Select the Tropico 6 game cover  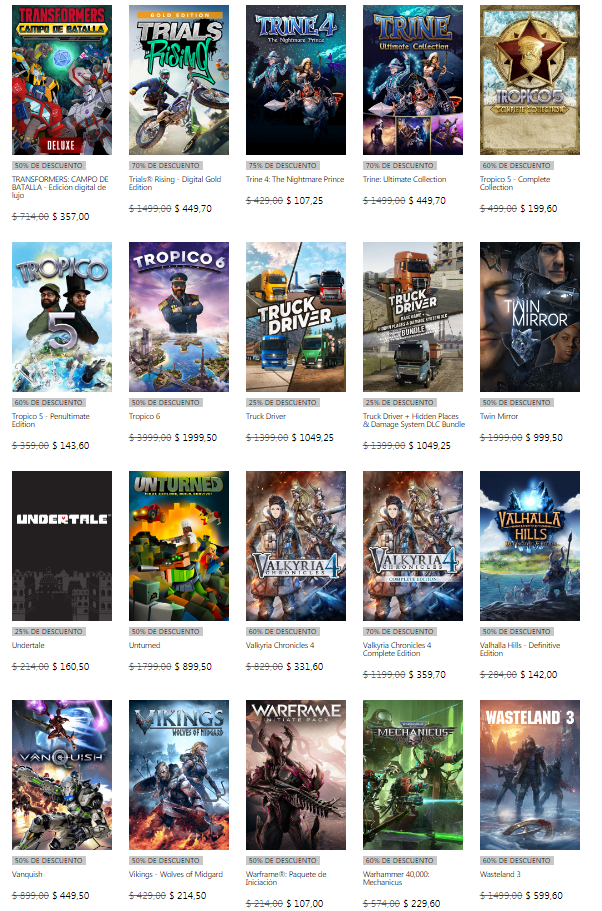point(179,317)
